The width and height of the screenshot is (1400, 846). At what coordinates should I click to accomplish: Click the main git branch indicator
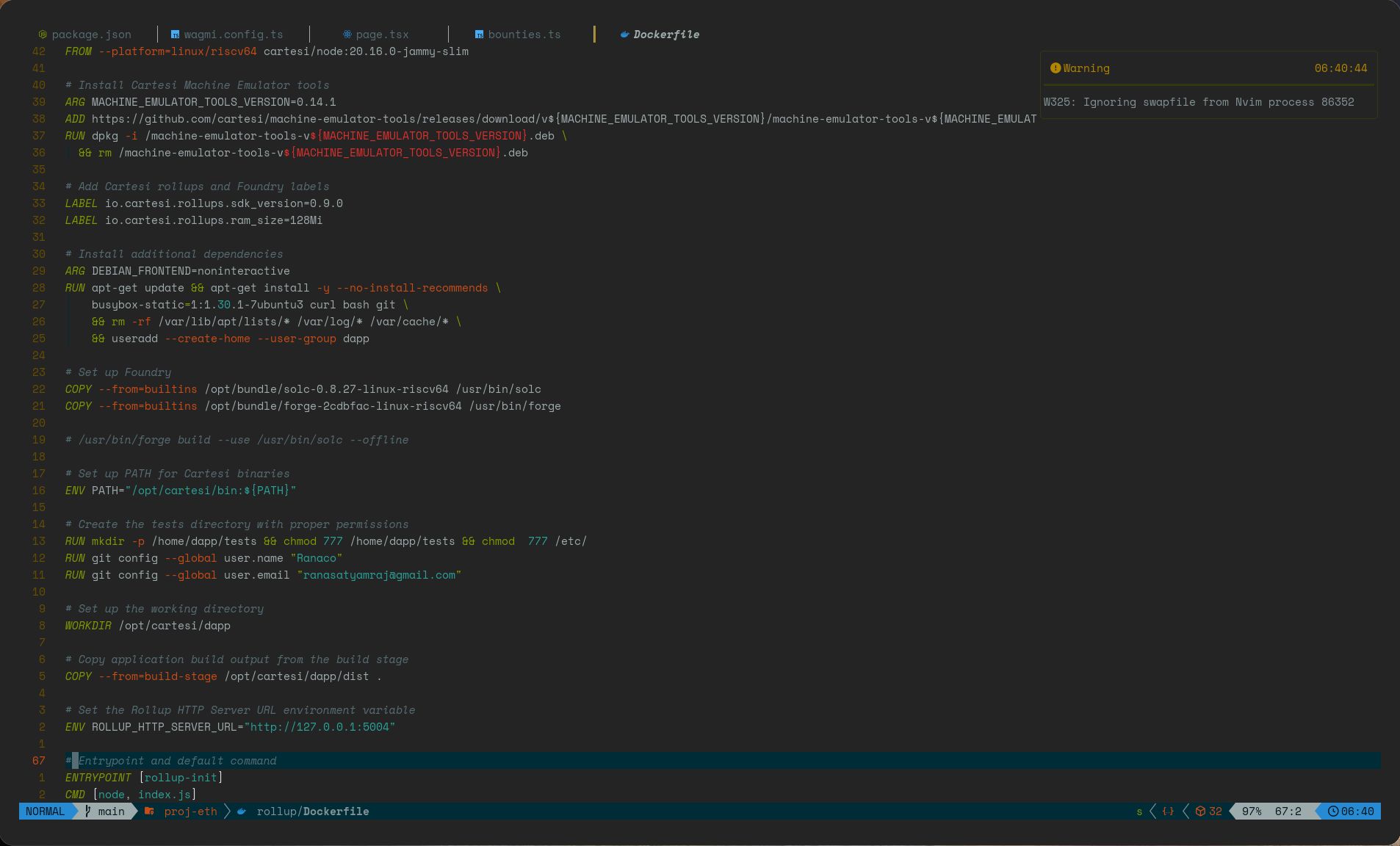[111, 811]
